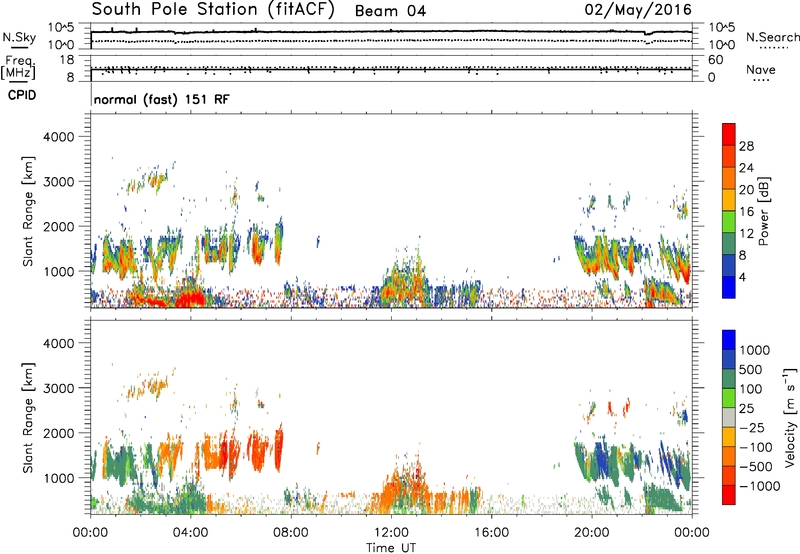This screenshot has height=554, width=800.
Task: Click the "N.Sky" legend label
Action: tap(19, 37)
